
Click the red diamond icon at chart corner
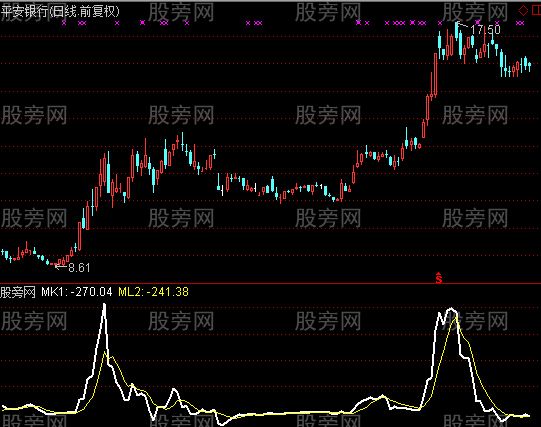(523, 10)
